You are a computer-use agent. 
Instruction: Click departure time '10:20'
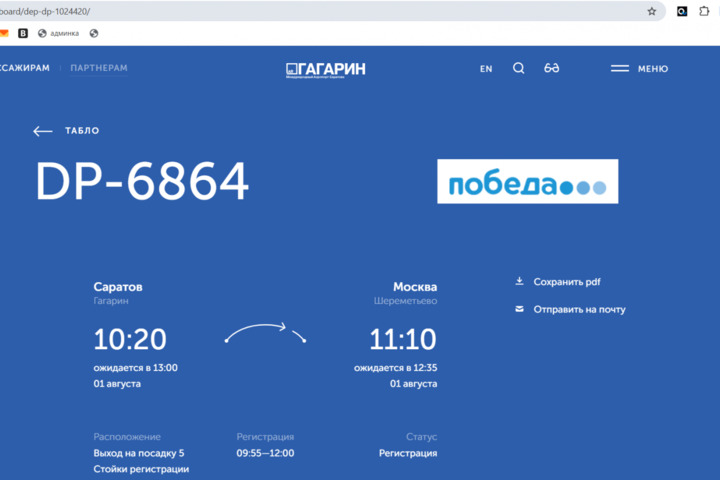pos(130,339)
